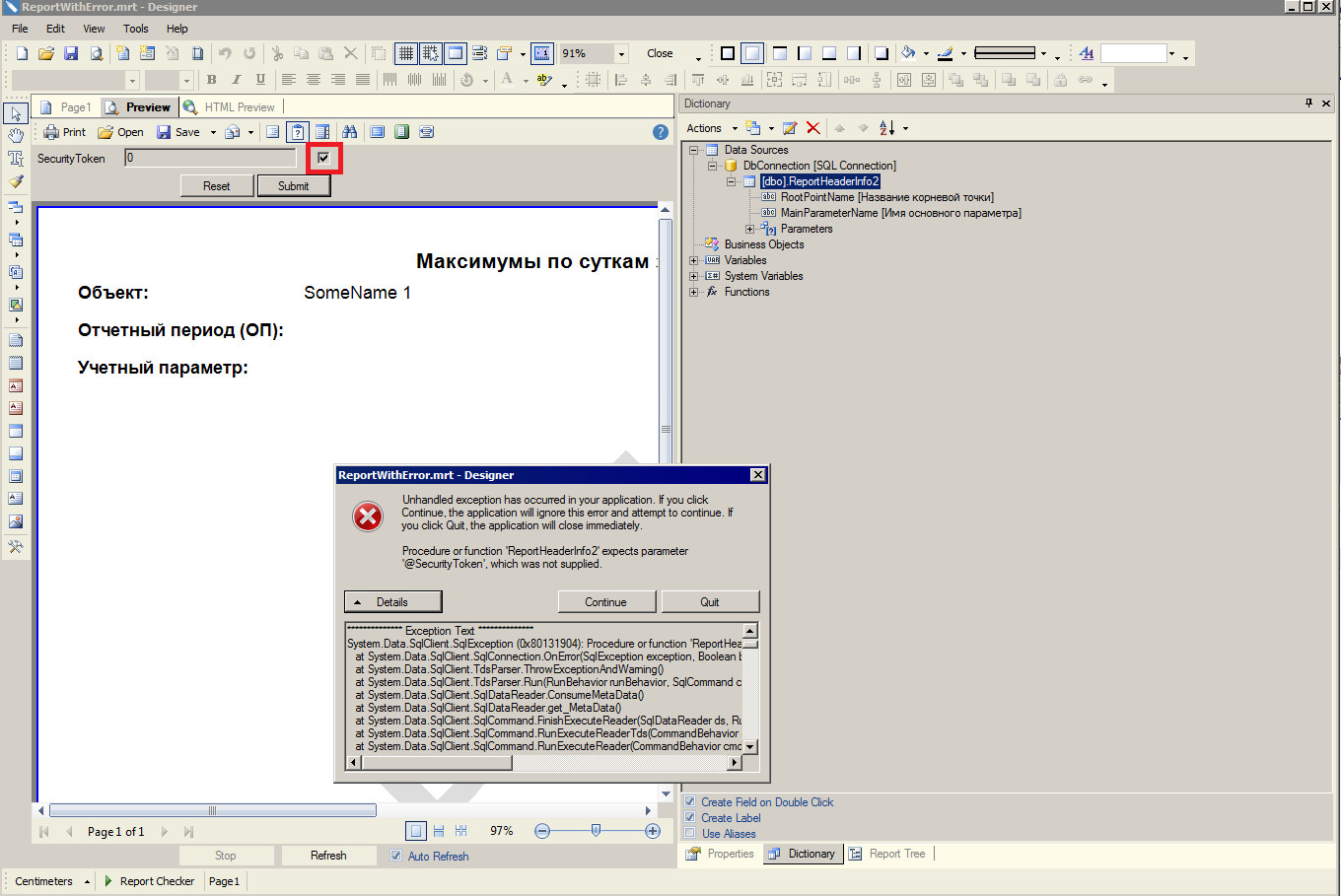Select the arrow Select tool in toolbox
The image size is (1341, 896).
pyautogui.click(x=16, y=114)
